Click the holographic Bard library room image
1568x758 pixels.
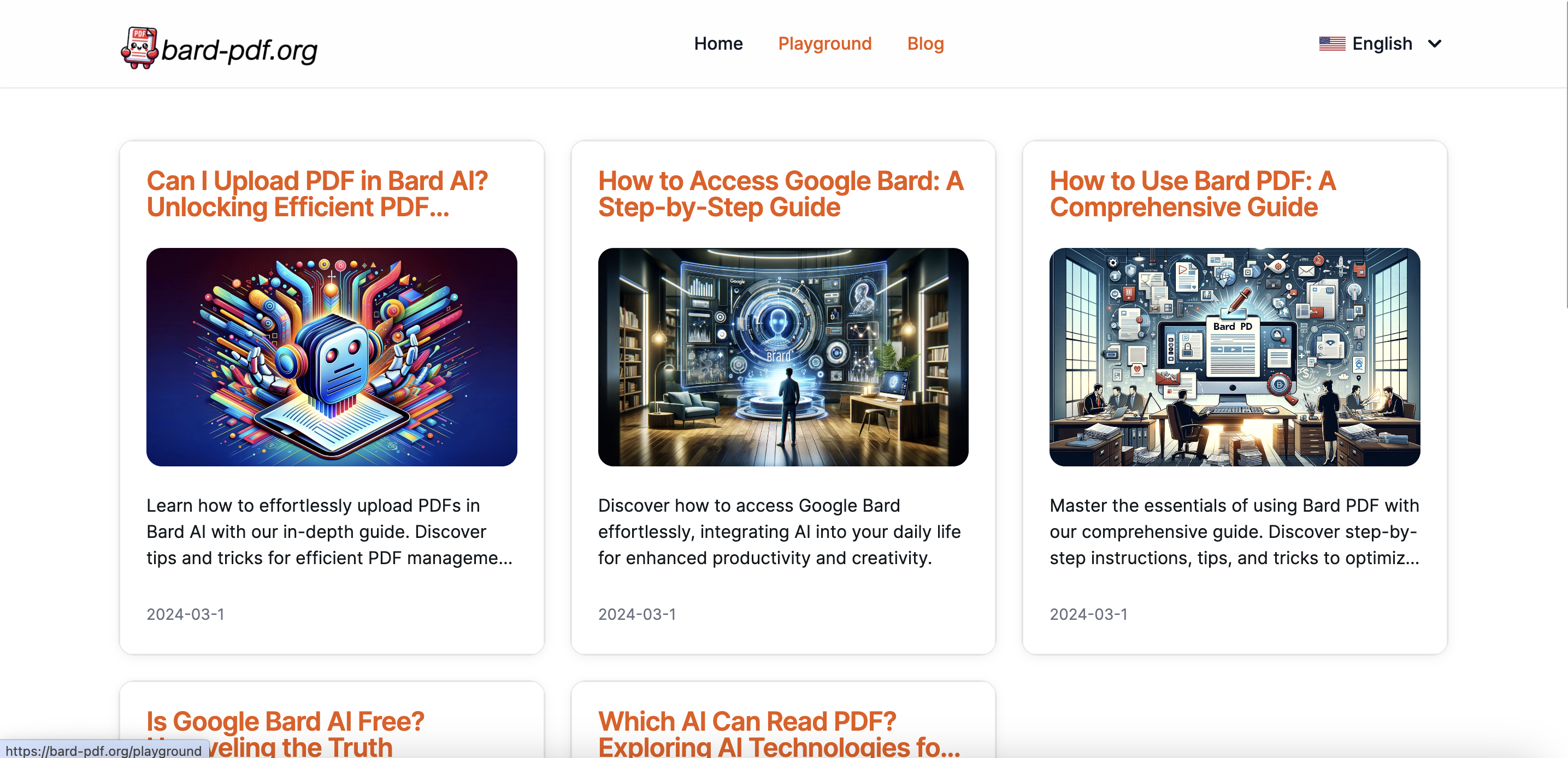click(783, 357)
